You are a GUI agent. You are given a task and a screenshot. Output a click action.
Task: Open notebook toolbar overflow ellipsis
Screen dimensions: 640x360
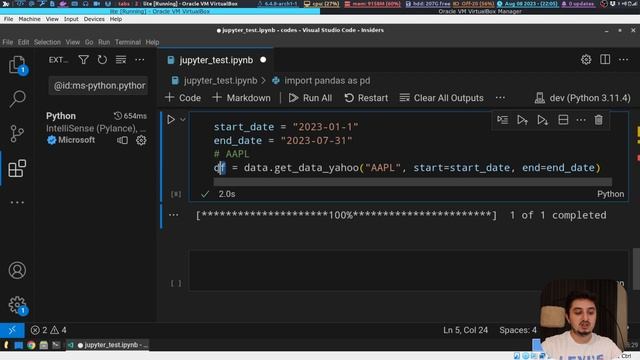tap(500, 98)
